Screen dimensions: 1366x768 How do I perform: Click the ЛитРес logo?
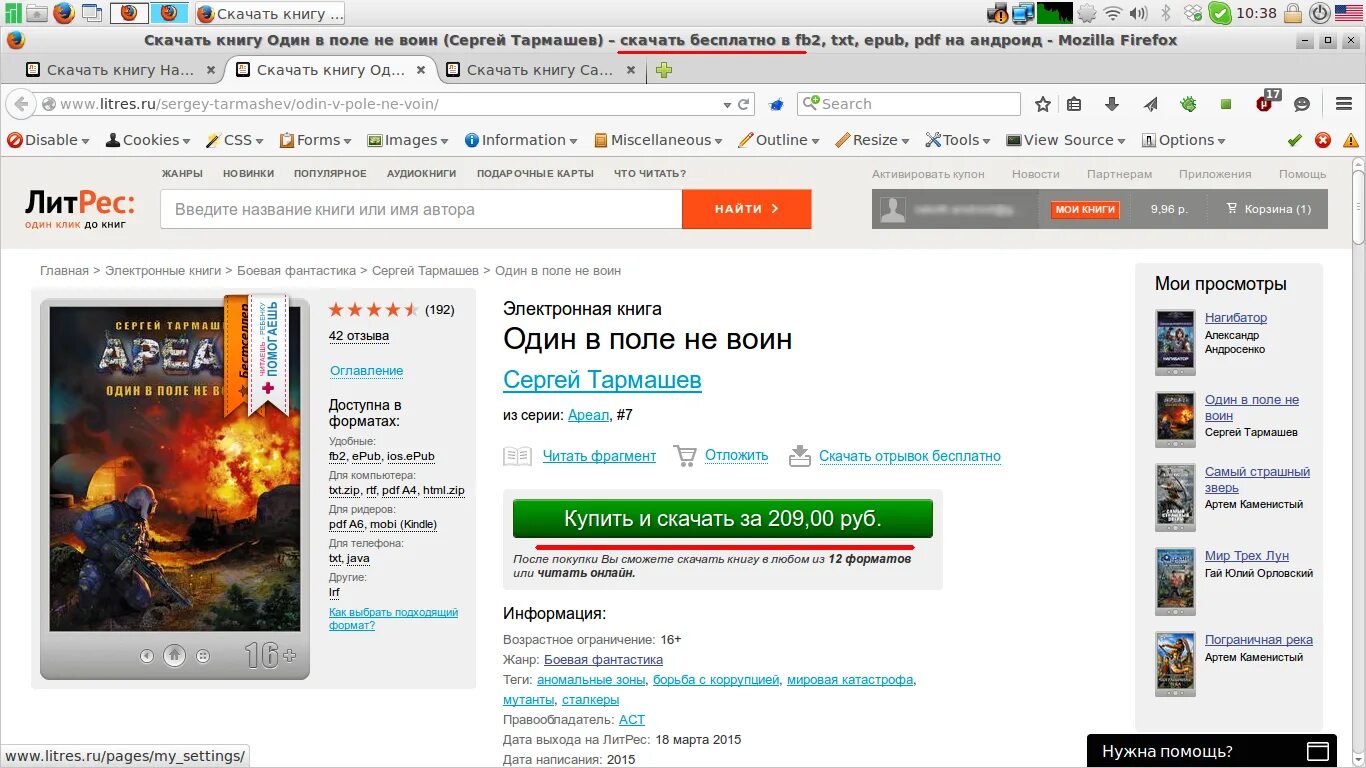(79, 209)
